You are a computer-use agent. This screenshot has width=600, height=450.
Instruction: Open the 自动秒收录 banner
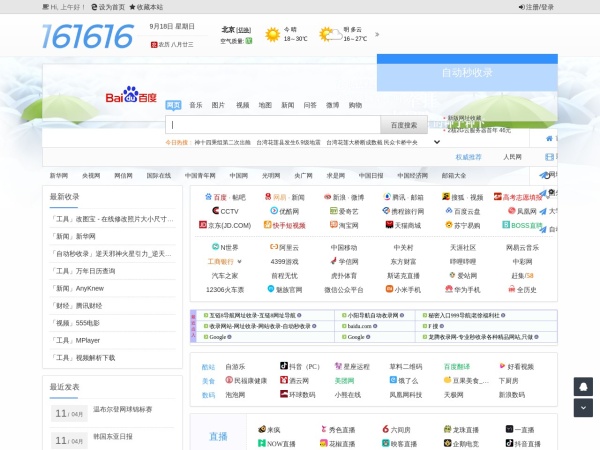(x=467, y=73)
